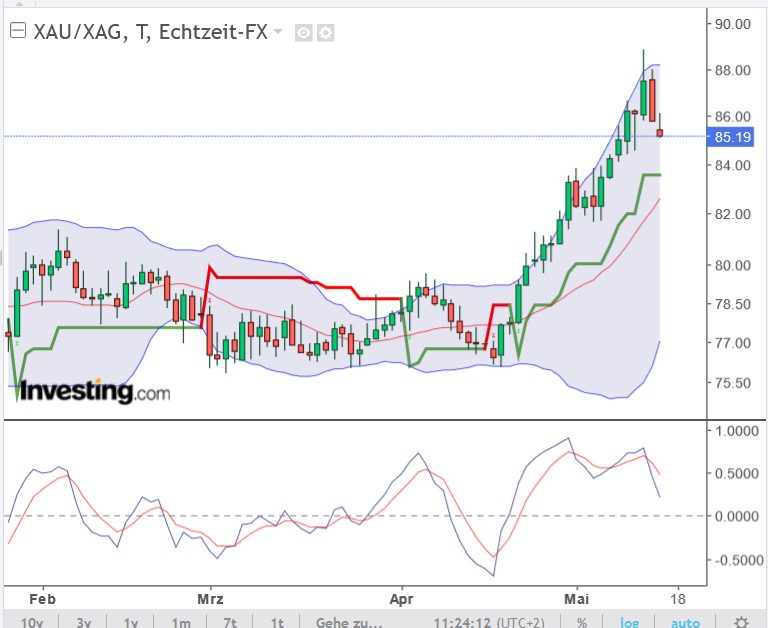Select the 3y time range button

pos(83,623)
